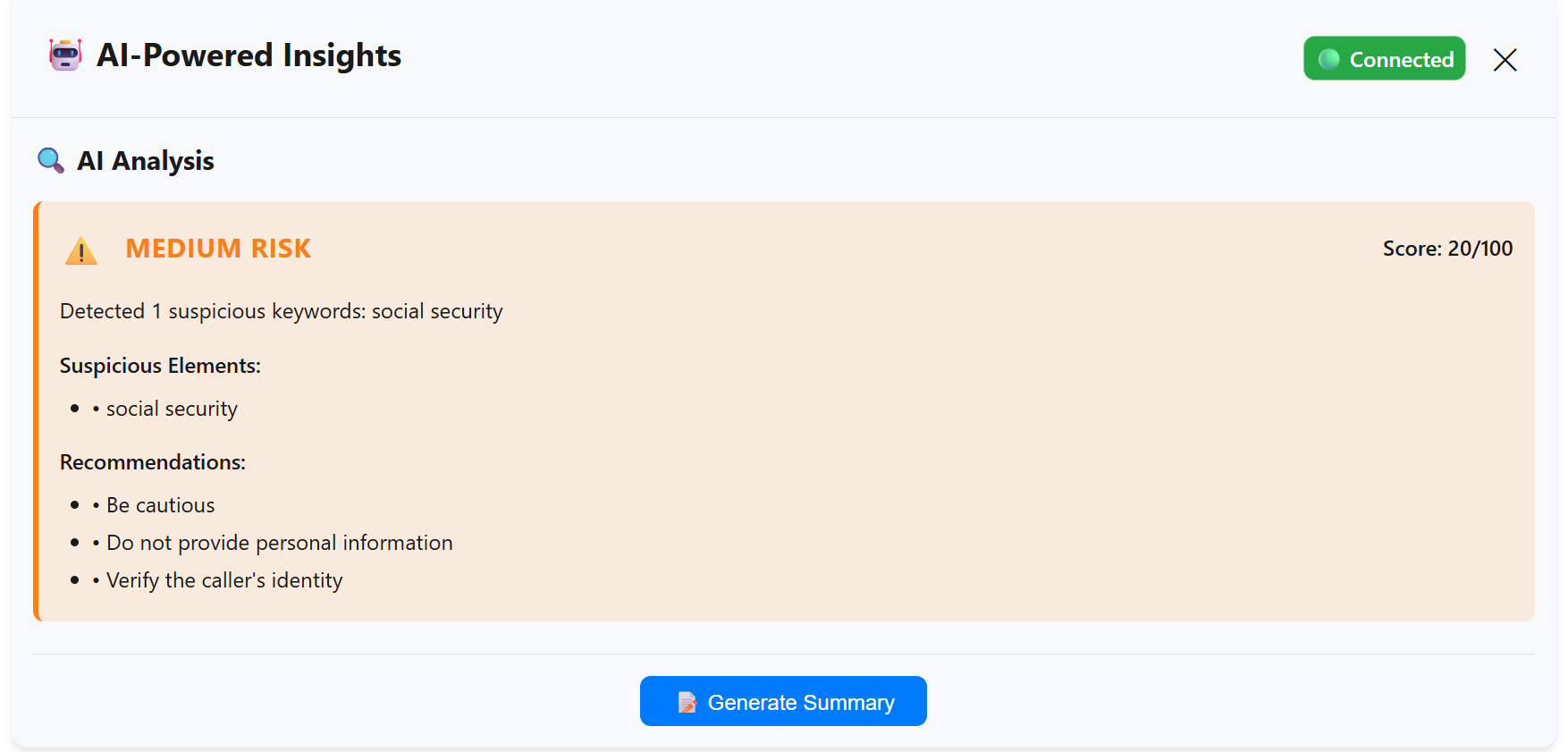Select Do not provide personal information item
Viewport: 1568px width, 752px height.
pyautogui.click(x=279, y=543)
